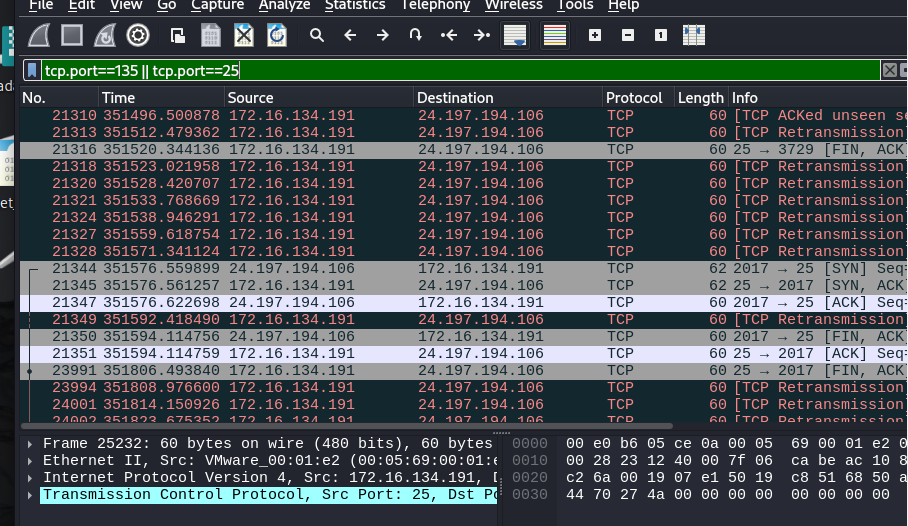Reload the capture file
The height and width of the screenshot is (526, 908).
point(276,35)
